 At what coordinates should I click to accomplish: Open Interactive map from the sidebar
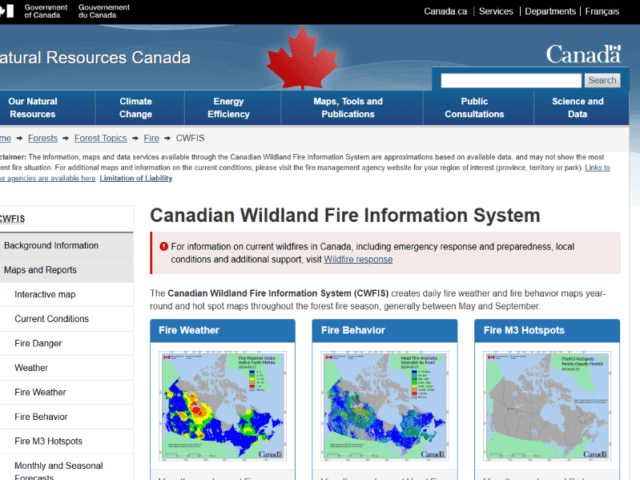point(67,294)
